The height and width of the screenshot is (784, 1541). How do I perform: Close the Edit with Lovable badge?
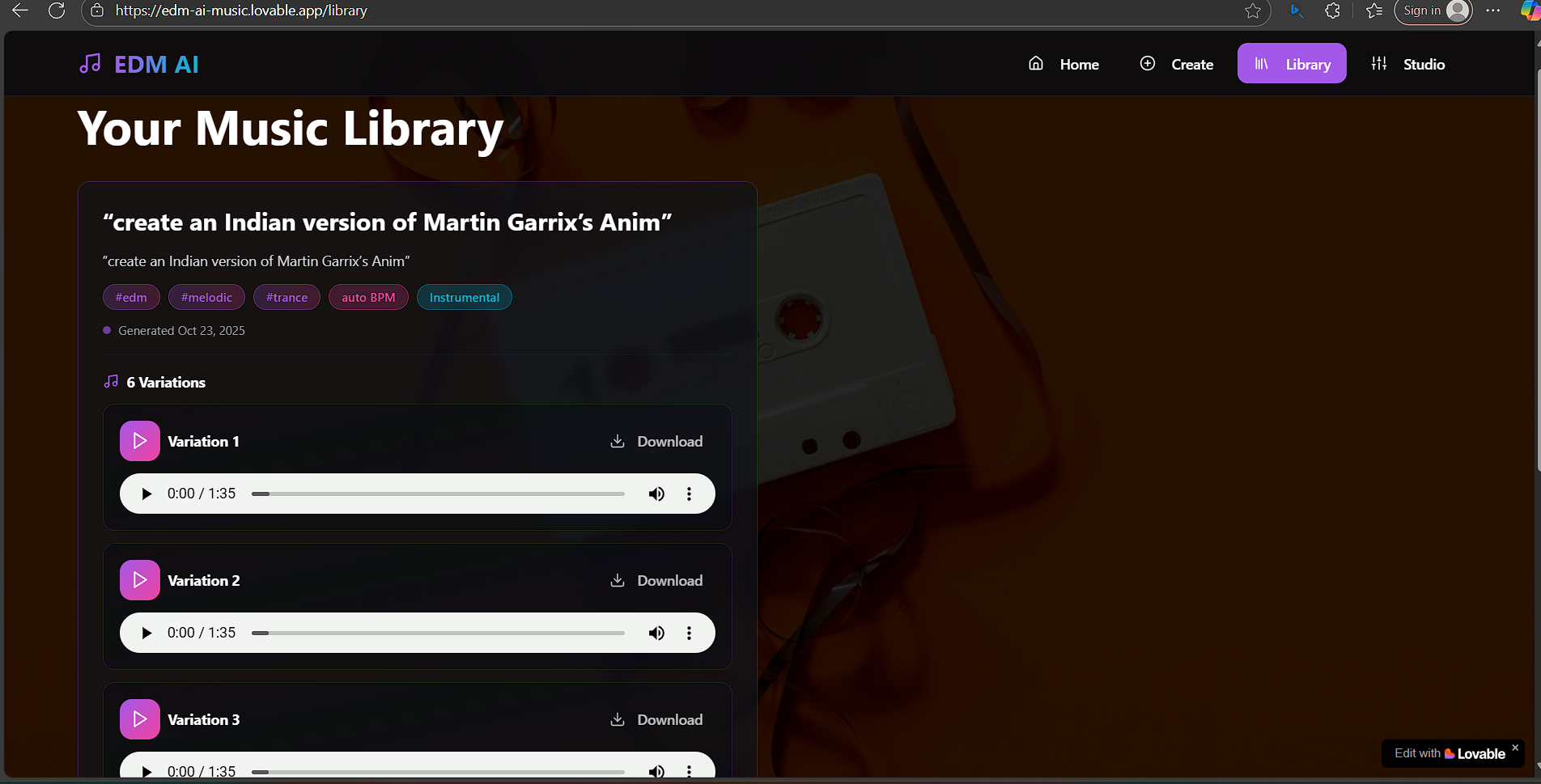tap(1515, 748)
